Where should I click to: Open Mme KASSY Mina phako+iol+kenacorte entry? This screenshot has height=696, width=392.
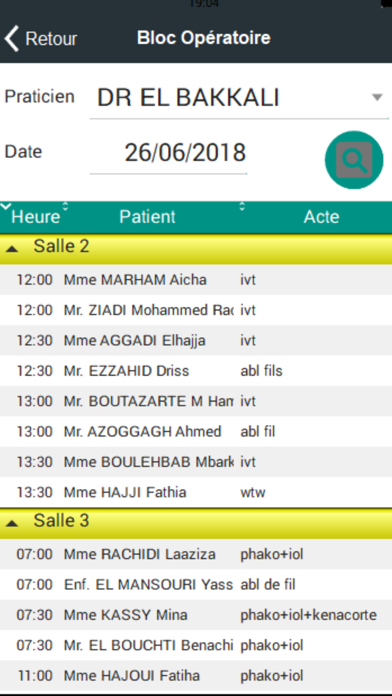[x=196, y=615]
